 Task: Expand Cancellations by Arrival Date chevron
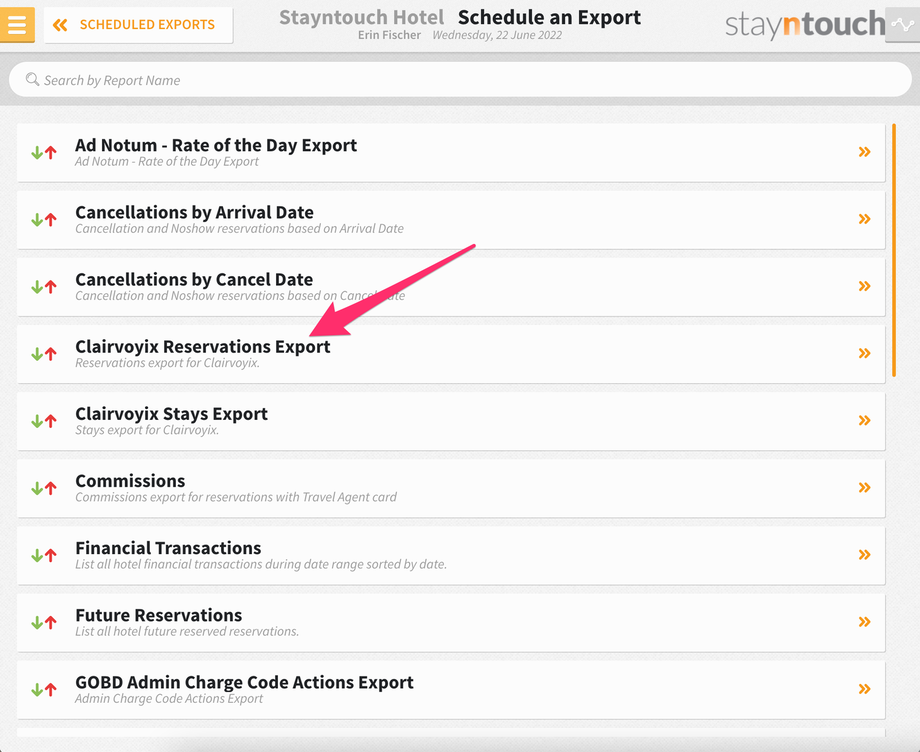click(864, 219)
